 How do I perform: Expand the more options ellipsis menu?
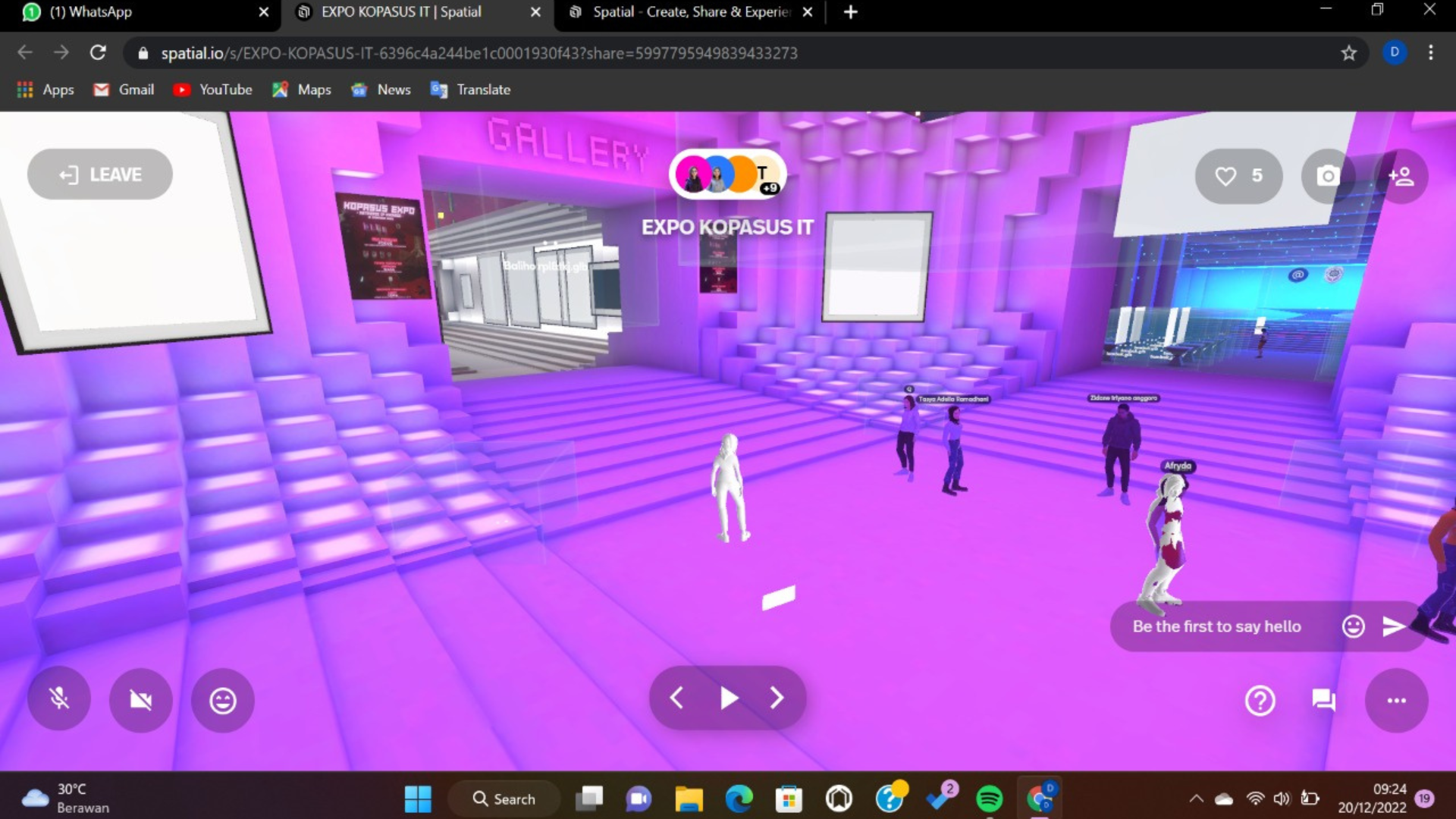click(x=1396, y=700)
